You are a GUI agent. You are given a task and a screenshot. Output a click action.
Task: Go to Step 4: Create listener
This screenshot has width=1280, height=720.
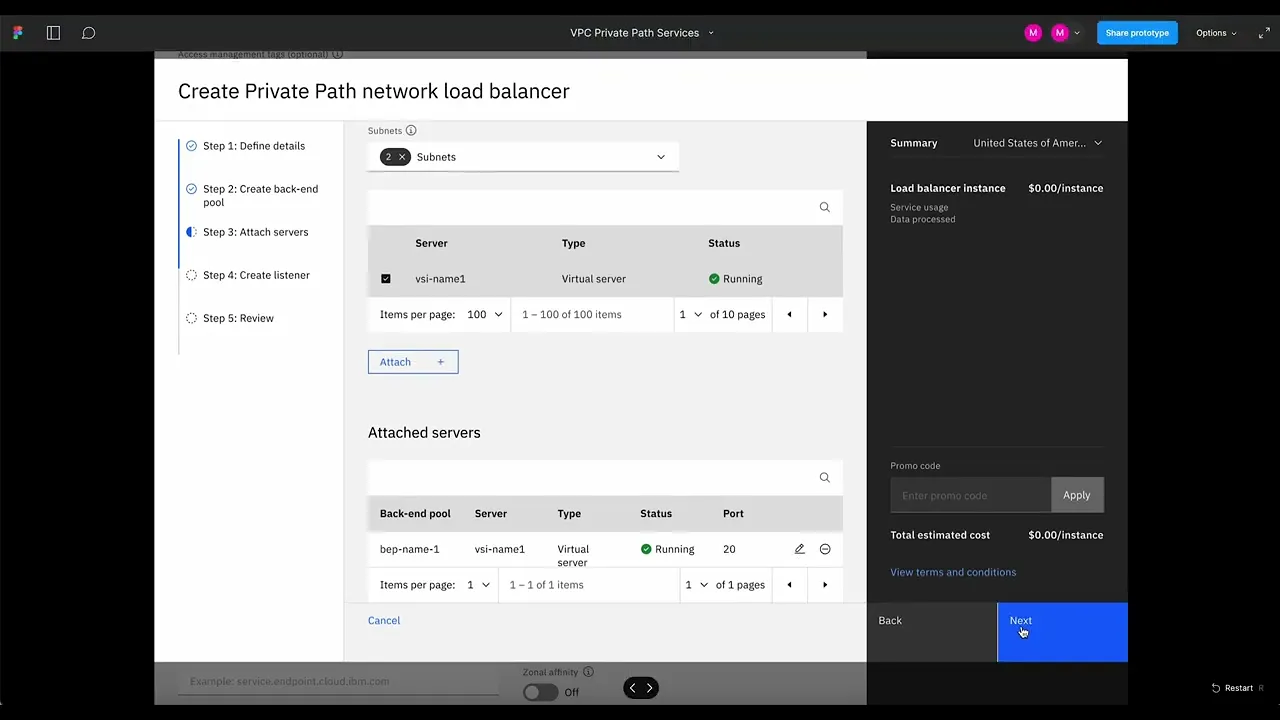pyautogui.click(x=256, y=275)
